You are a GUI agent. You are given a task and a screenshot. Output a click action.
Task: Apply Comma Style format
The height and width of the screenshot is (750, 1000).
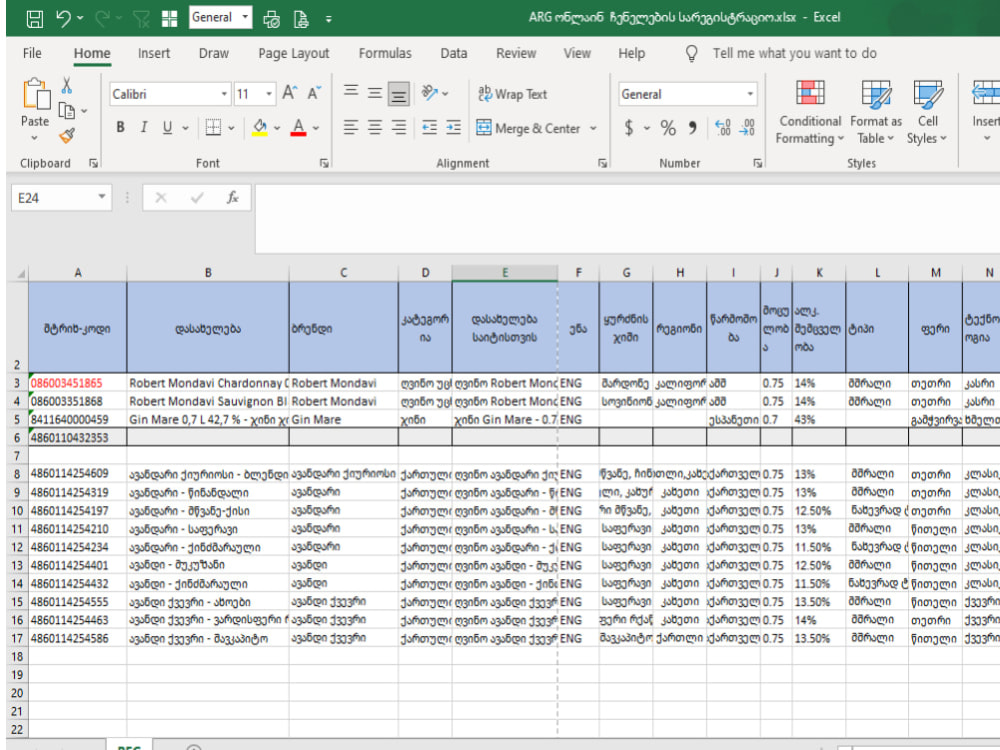point(693,128)
